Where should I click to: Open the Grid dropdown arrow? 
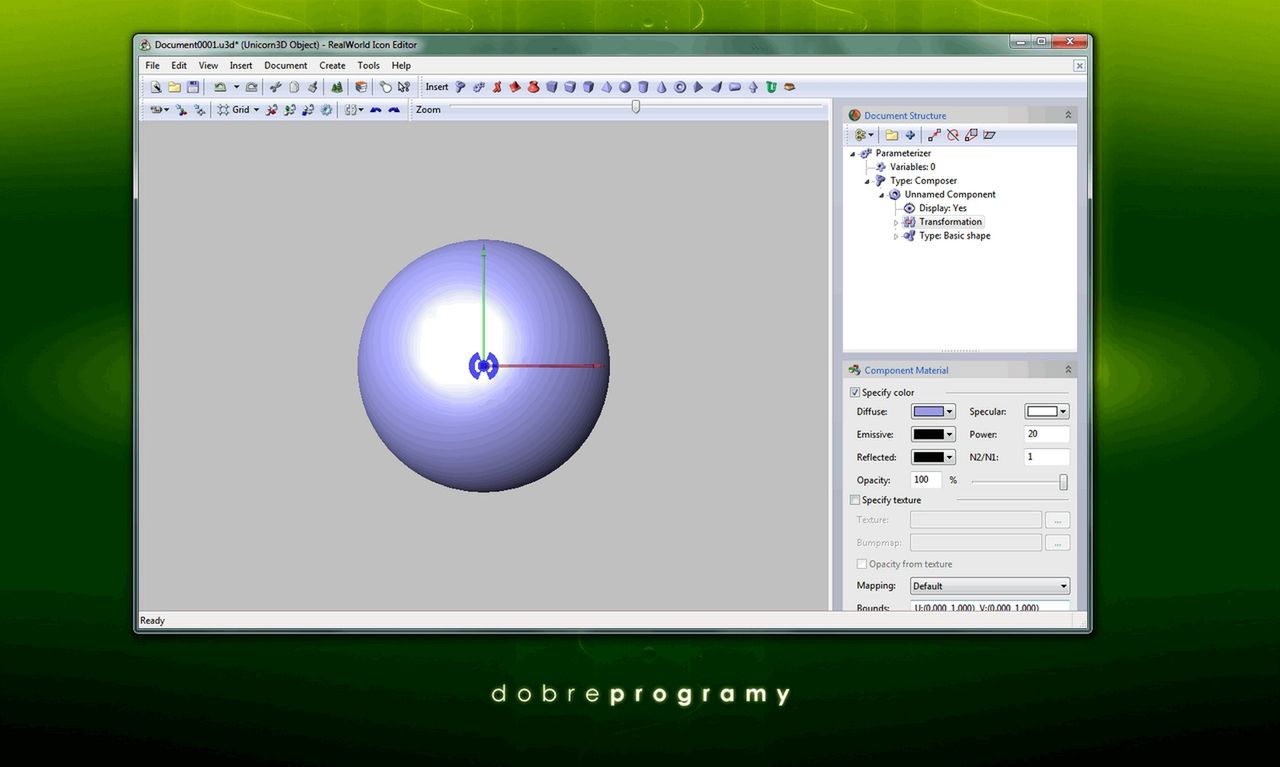click(x=256, y=109)
